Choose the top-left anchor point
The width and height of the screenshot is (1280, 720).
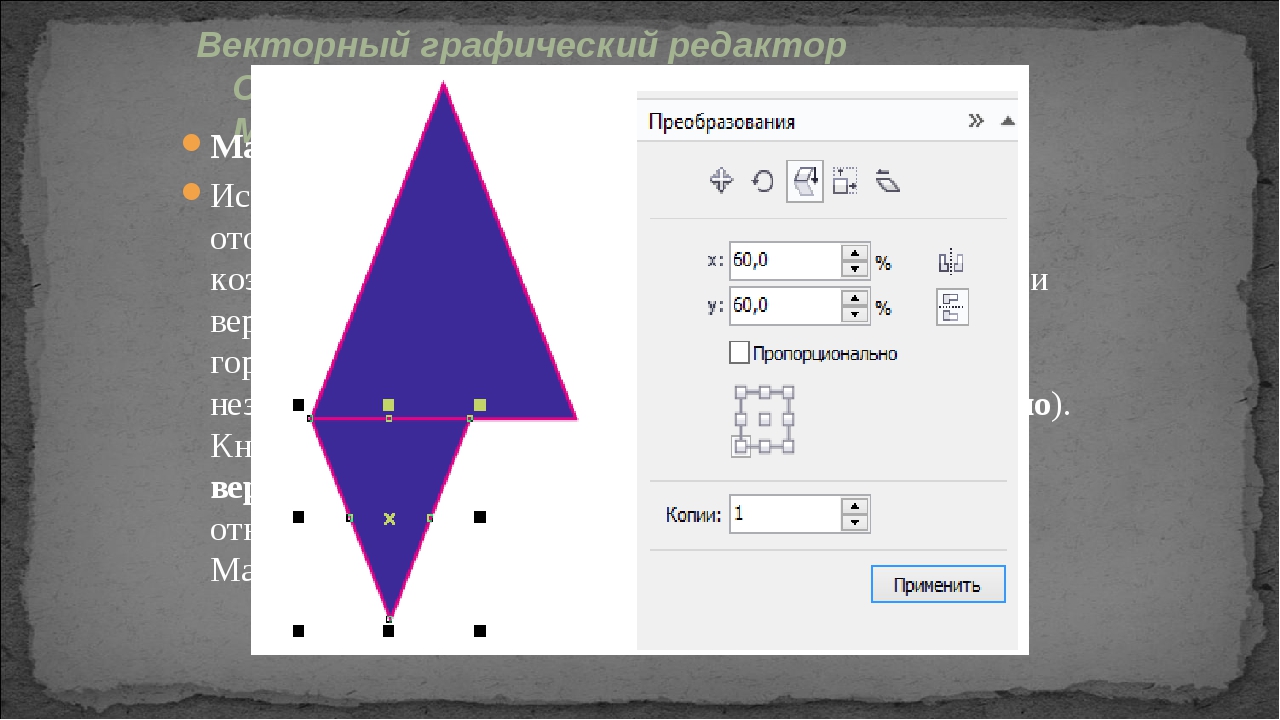tap(741, 392)
